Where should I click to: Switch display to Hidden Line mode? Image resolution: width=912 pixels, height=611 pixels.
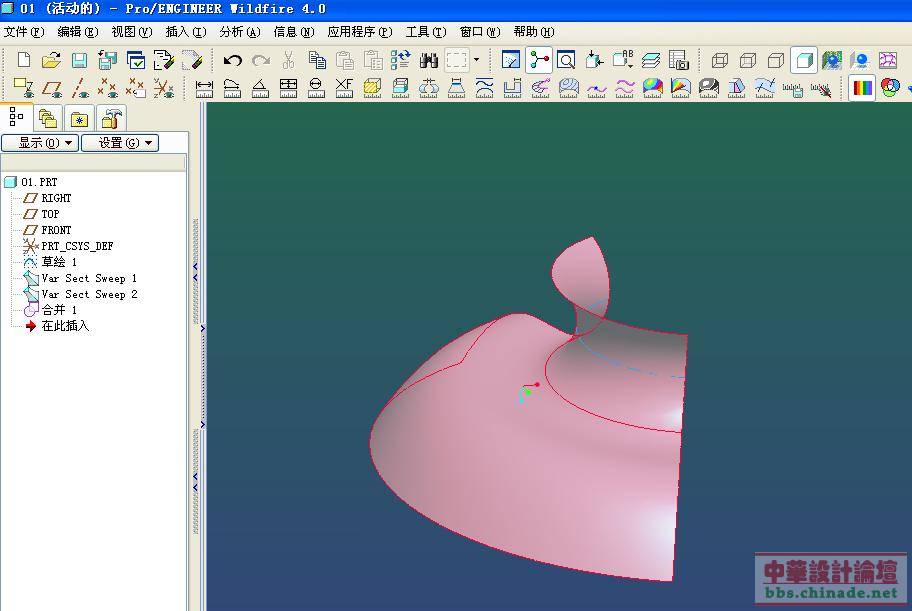tap(747, 60)
